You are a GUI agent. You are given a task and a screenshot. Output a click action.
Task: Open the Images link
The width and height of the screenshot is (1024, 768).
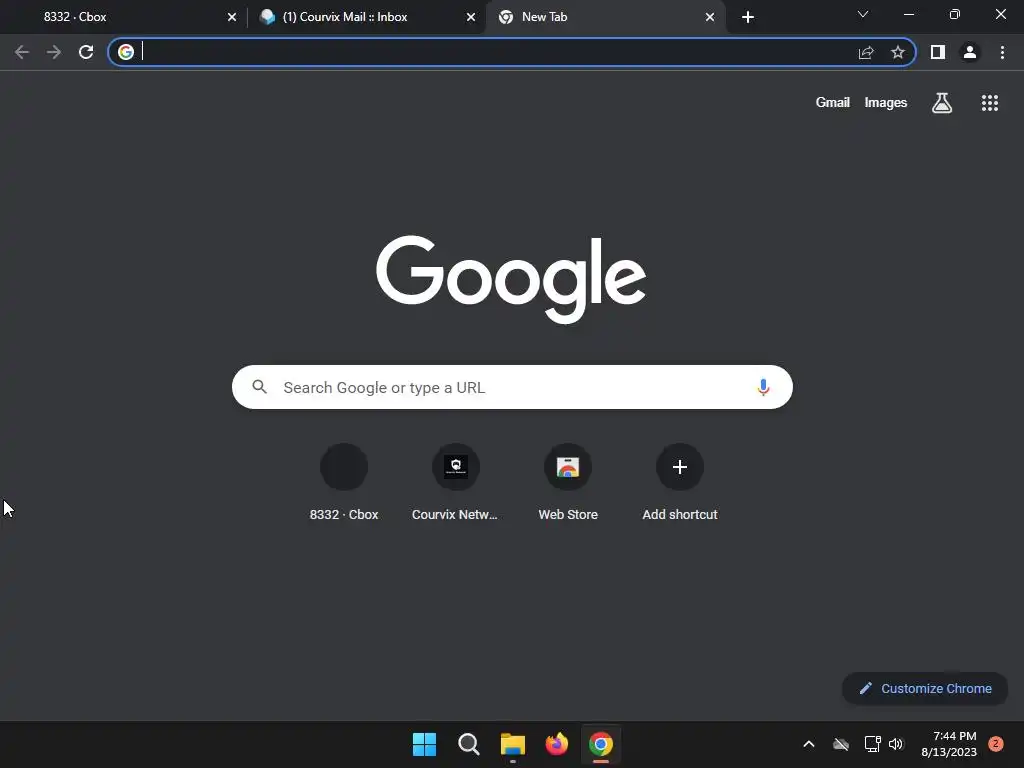click(886, 103)
